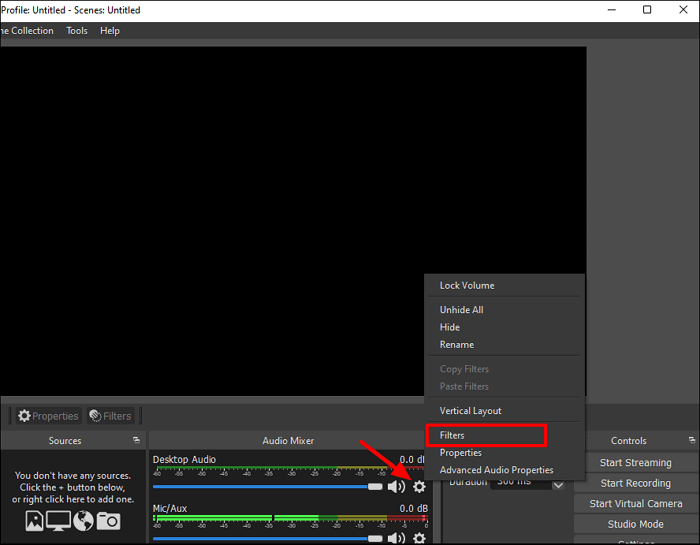Open Advanced Audio Properties
Viewport: 700px width, 545px height.
coord(496,470)
